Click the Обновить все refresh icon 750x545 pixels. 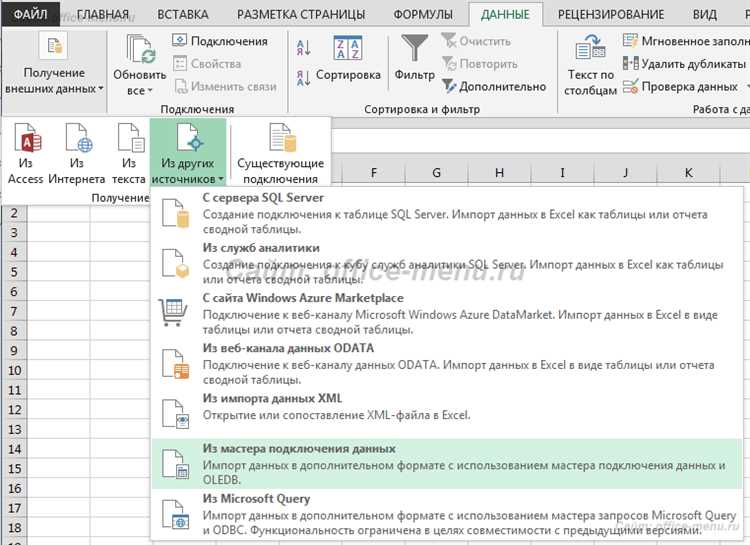point(140,50)
